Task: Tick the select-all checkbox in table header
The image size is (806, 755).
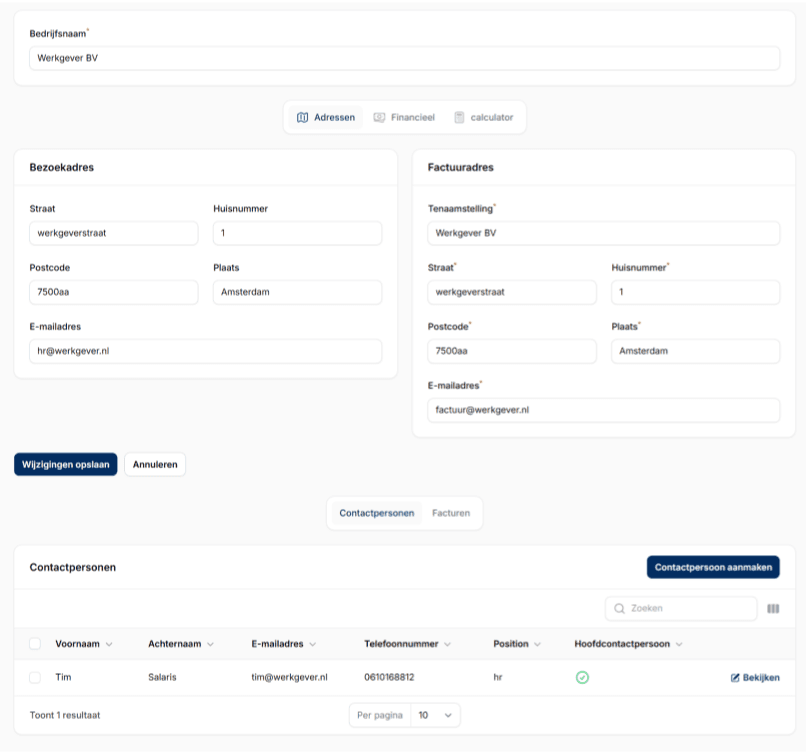Action: (35, 644)
